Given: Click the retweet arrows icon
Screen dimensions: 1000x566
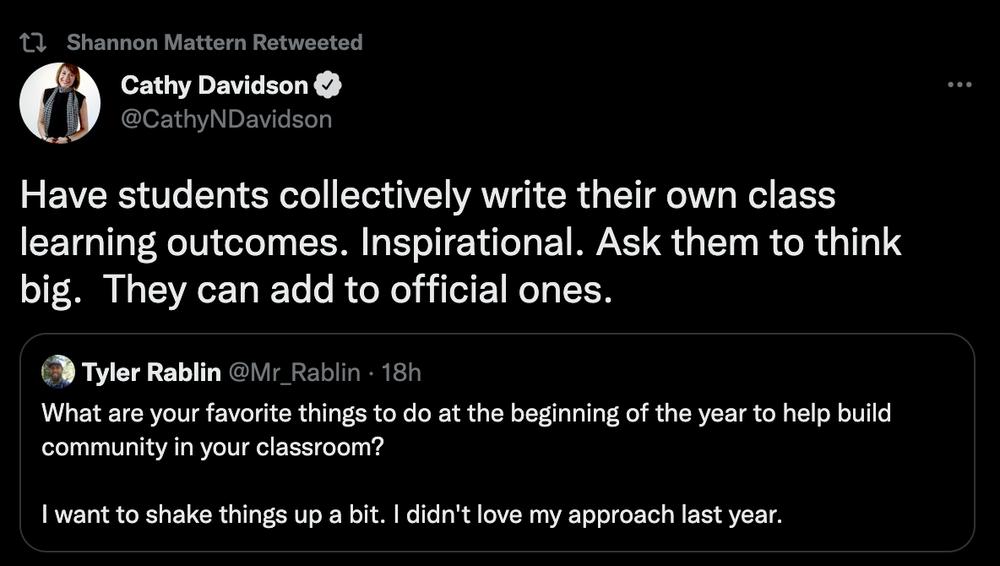Looking at the screenshot, I should pyautogui.click(x=32, y=43).
